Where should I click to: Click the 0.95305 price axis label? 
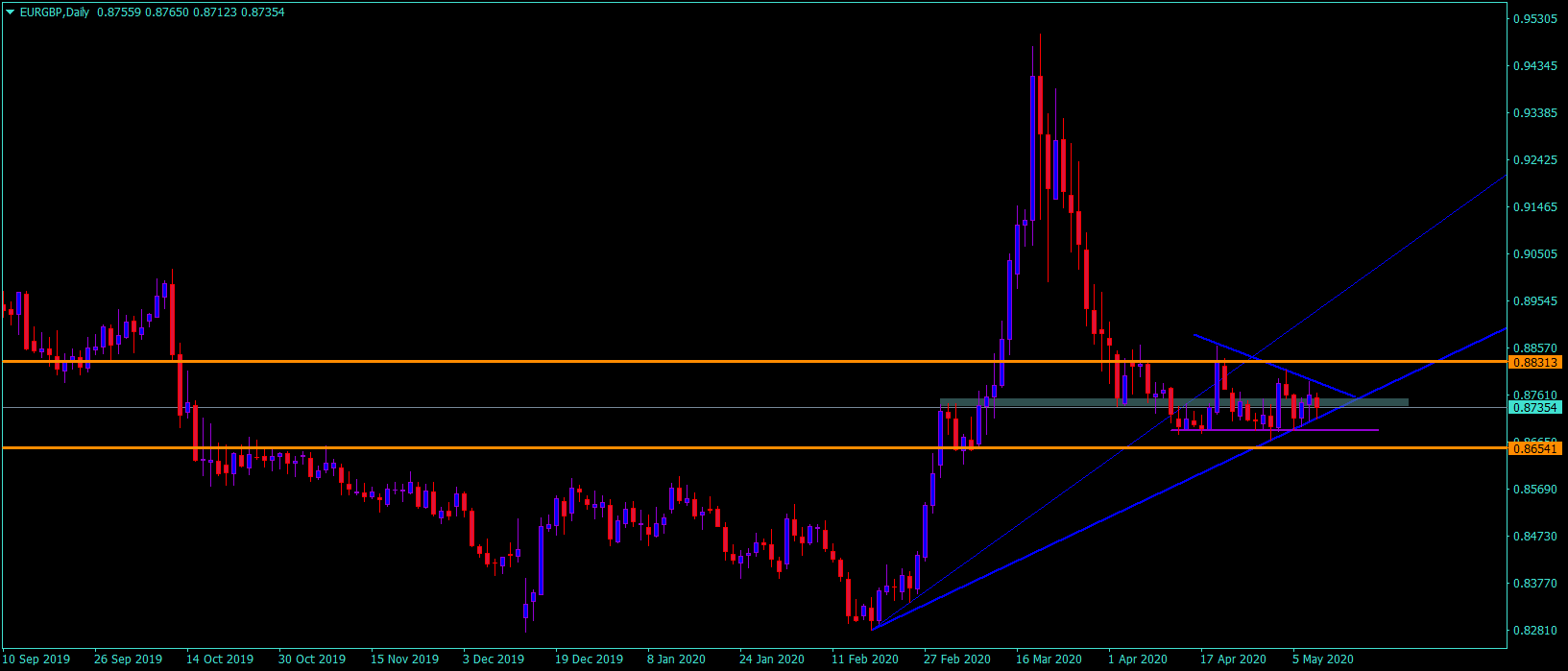(x=1534, y=19)
